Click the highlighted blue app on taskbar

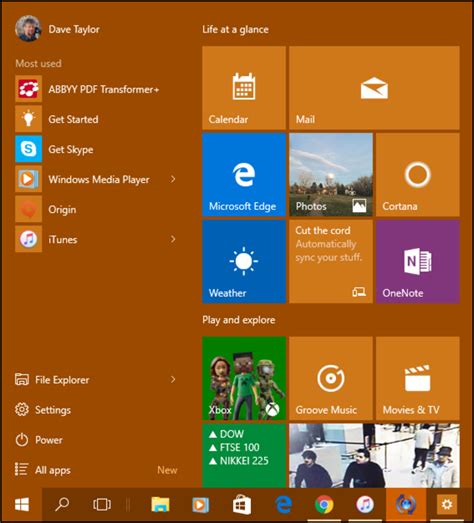tap(406, 505)
